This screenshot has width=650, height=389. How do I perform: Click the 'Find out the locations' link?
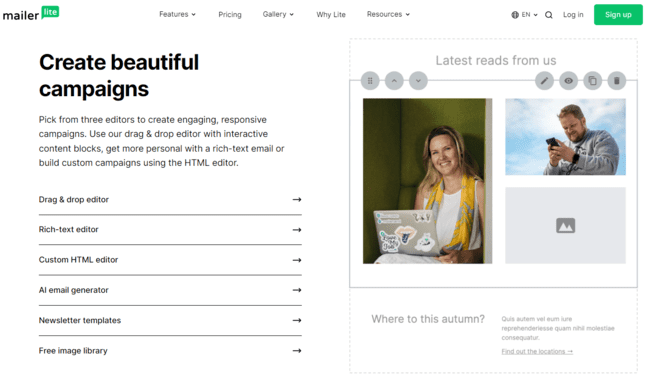(x=537, y=351)
